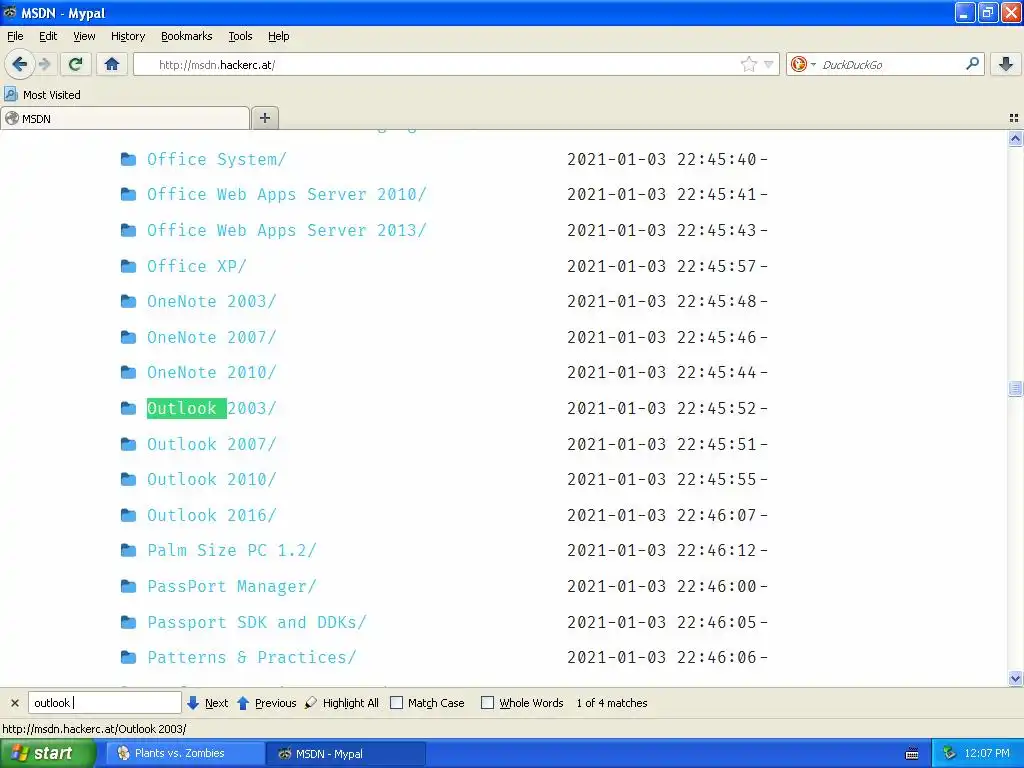Open the Office System/ folder link
Screen dimensions: 1024x768
click(x=216, y=159)
